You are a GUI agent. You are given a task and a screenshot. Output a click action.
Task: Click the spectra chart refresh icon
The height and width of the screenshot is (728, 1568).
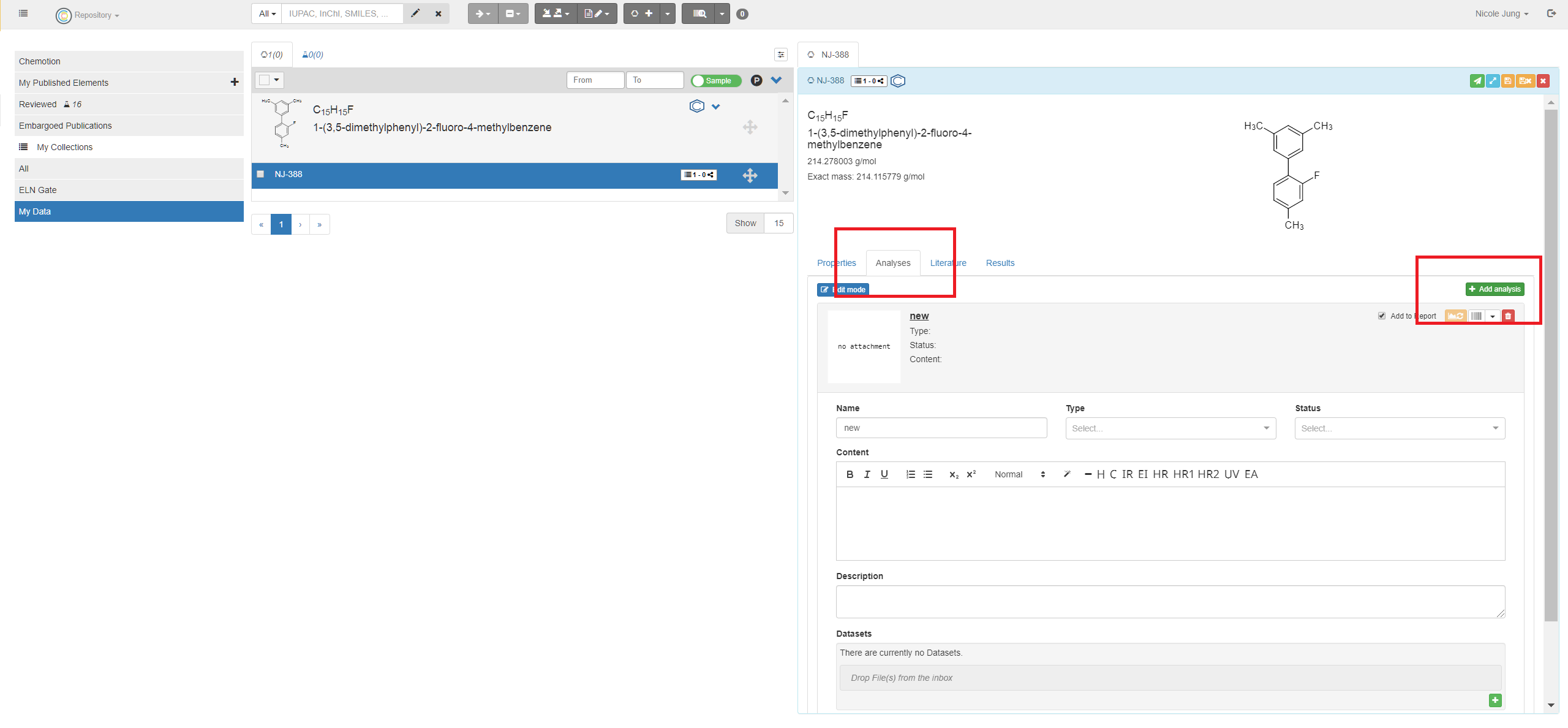coord(1455,316)
